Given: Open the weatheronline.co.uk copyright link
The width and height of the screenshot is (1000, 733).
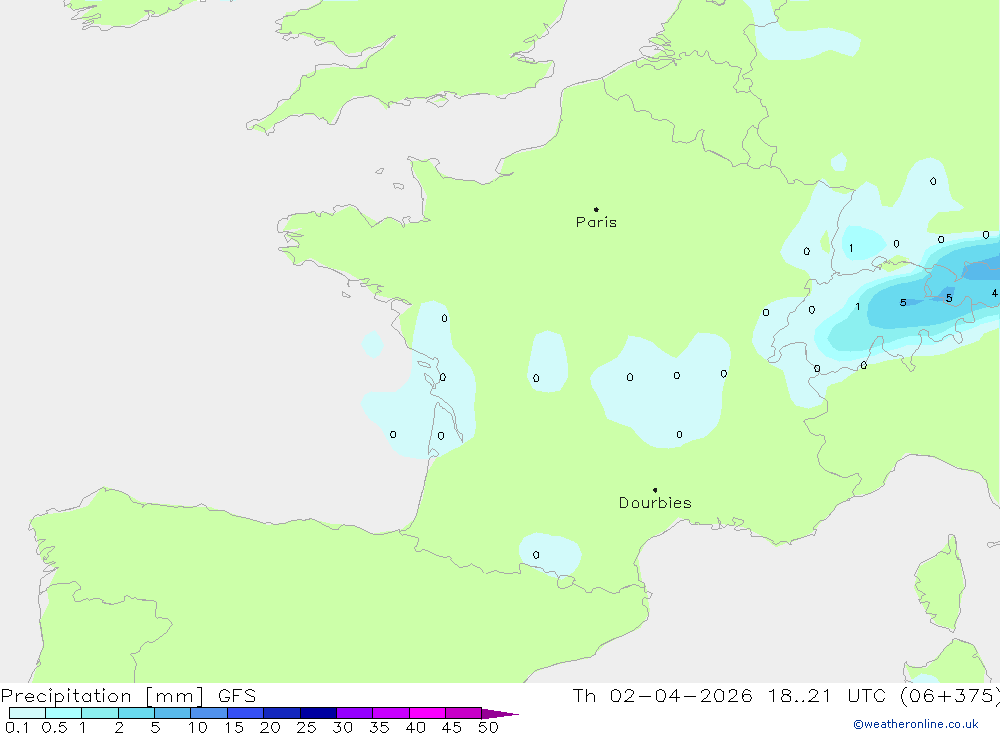Looking at the screenshot, I should coord(915,724).
